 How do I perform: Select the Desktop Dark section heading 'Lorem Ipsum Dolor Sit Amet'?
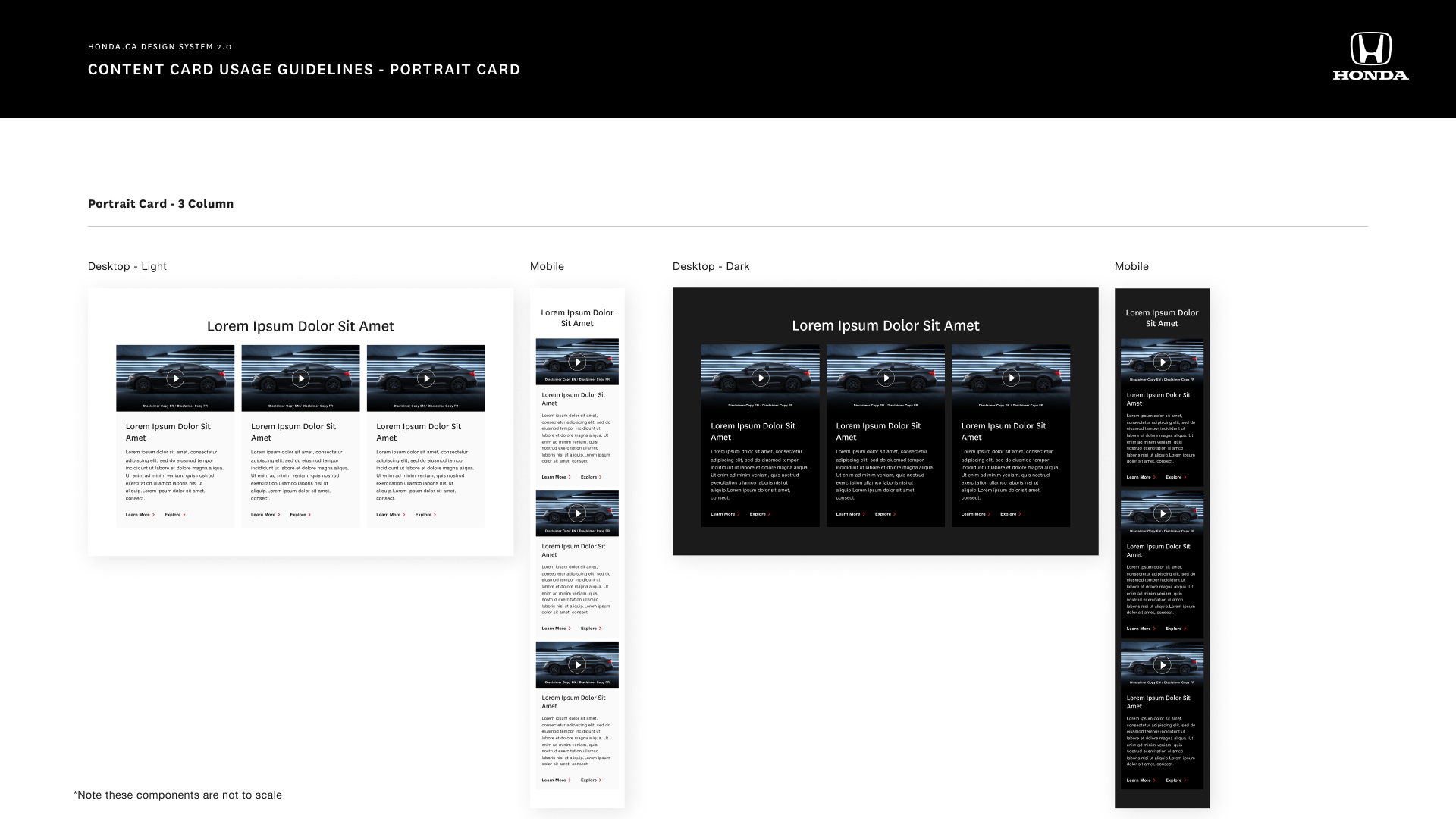[886, 325]
